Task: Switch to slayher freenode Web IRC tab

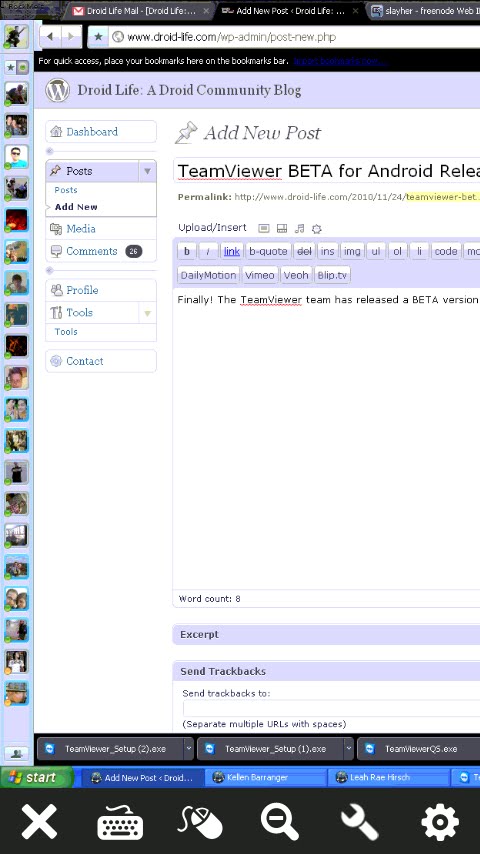Action: pos(422,10)
